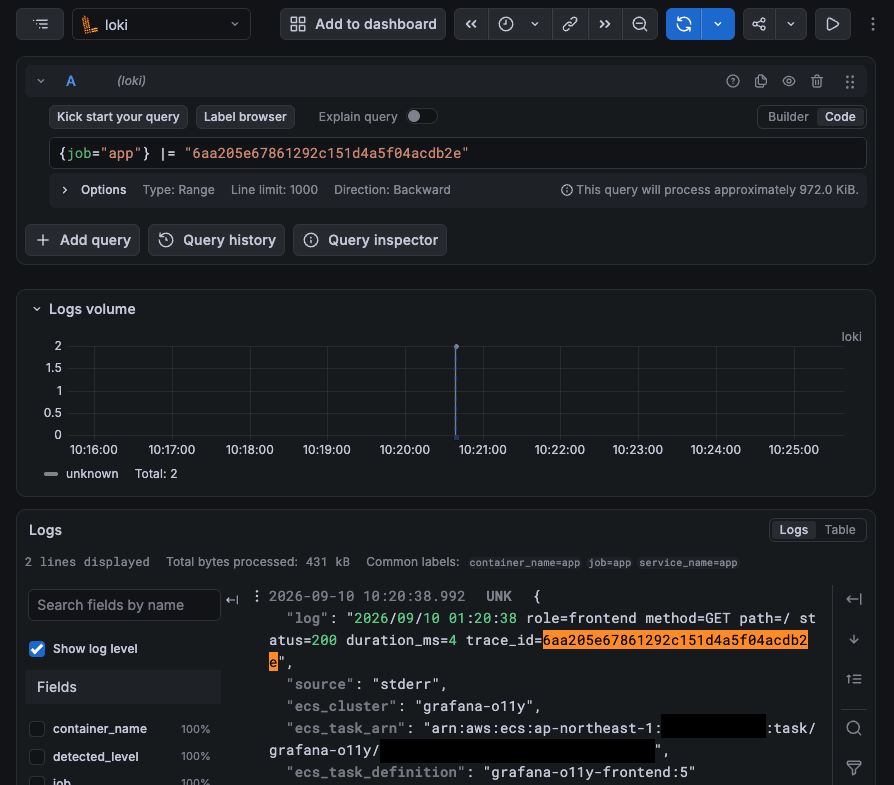Viewport: 894px width, 785px height.
Task: Click into the LogQL query editor
Action: point(458,153)
